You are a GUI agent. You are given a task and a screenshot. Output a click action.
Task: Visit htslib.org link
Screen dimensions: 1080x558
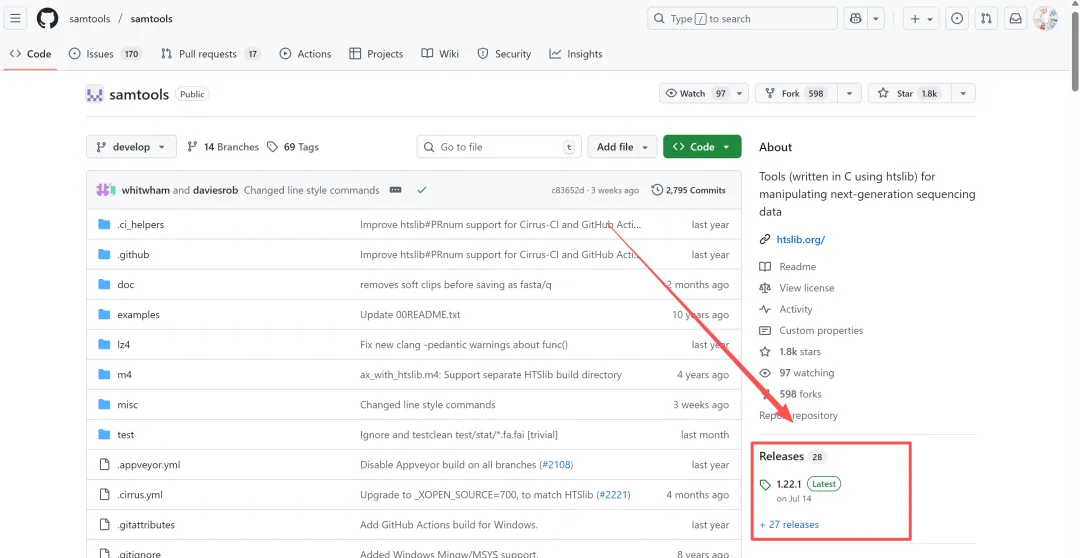800,240
